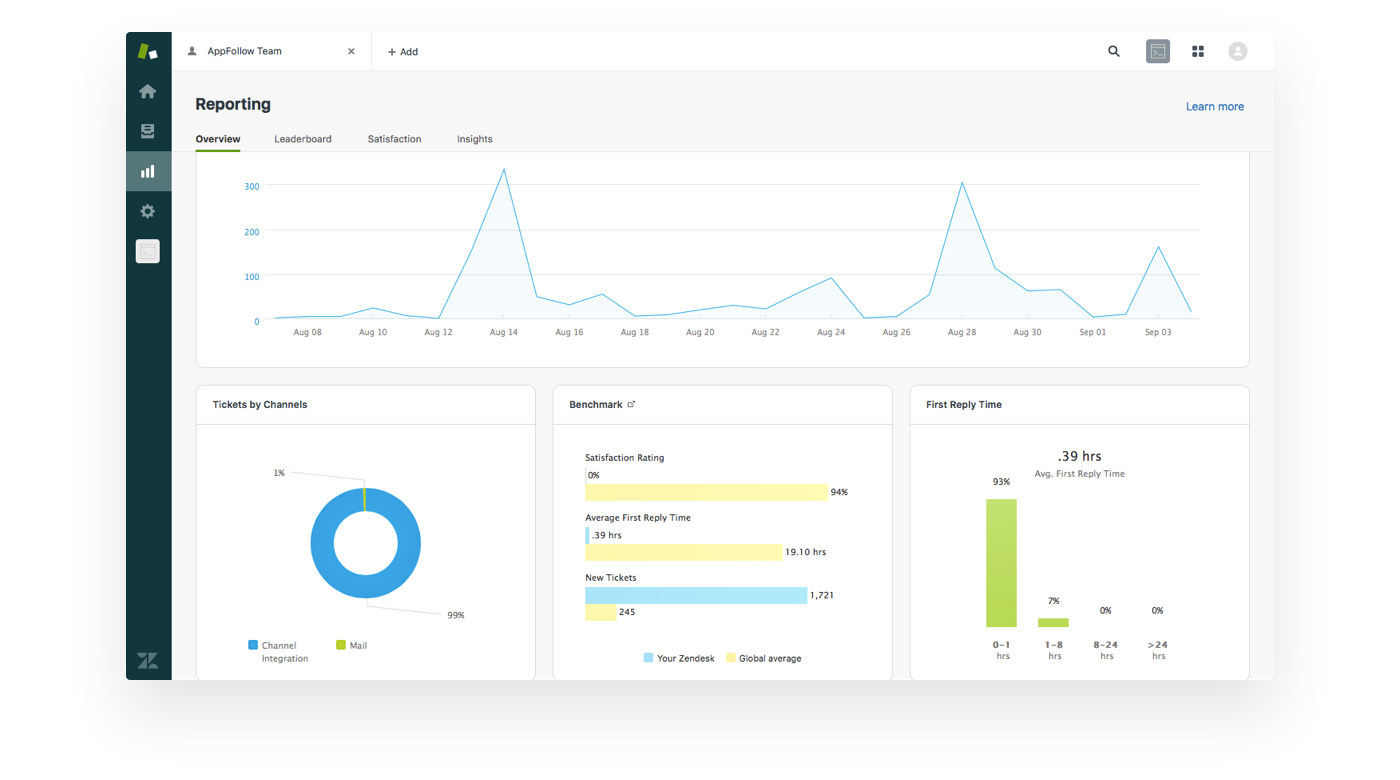Click the Add new tab button
Viewport: 1400px width, 780px height.
click(x=403, y=52)
